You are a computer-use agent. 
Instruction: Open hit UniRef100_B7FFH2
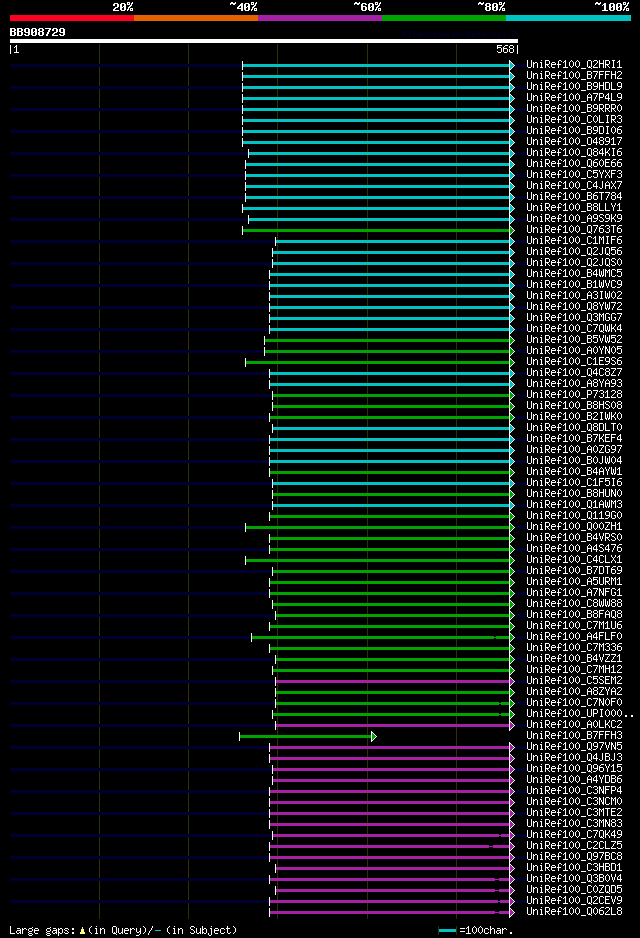coord(574,75)
